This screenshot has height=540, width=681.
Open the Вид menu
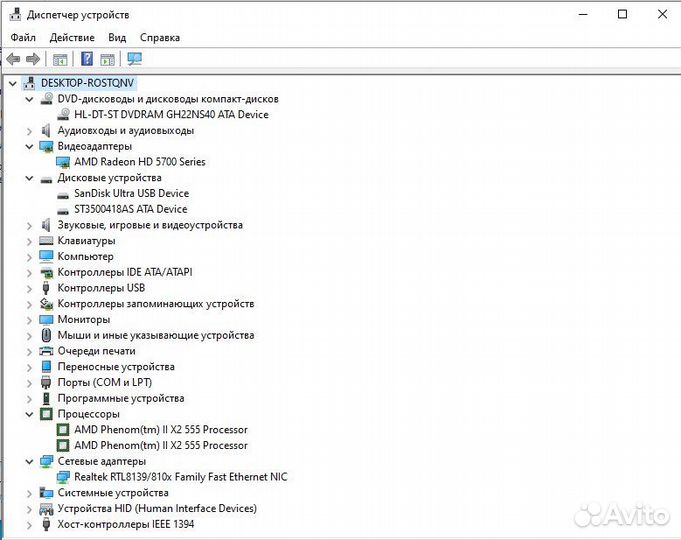coord(117,37)
